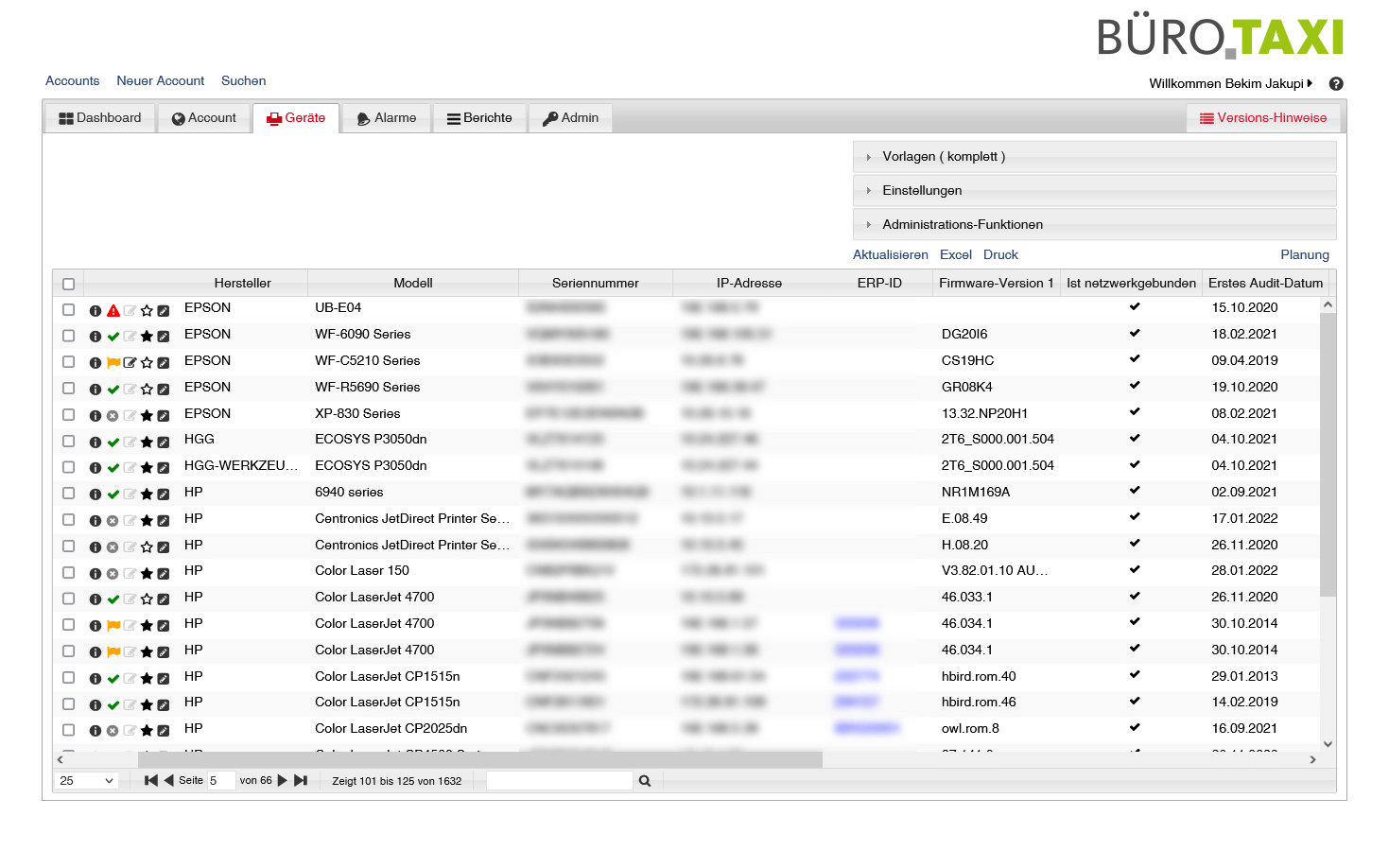Check the box for EPSON XP-830 Series
The height and width of the screenshot is (868, 1389).
click(x=68, y=415)
